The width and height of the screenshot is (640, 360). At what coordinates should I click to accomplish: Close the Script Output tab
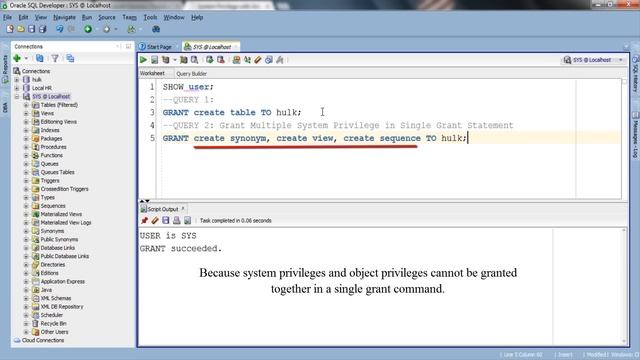point(183,209)
